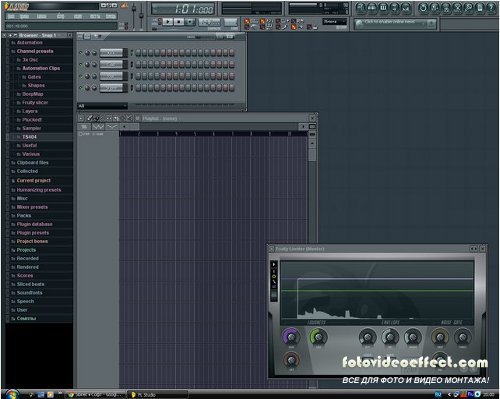The image size is (500, 399).
Task: Click the Chrome taskbar button
Action: (96, 395)
